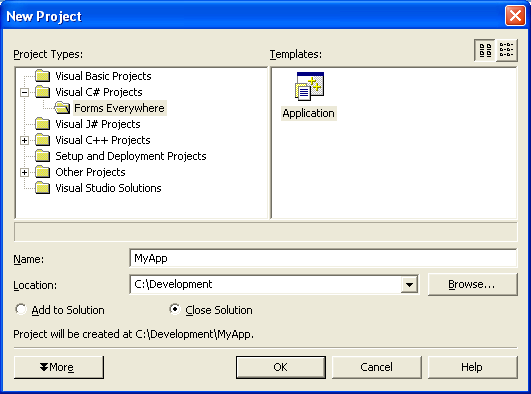Click OK to create the project
Viewport: 531px width, 394px height.
(x=281, y=367)
